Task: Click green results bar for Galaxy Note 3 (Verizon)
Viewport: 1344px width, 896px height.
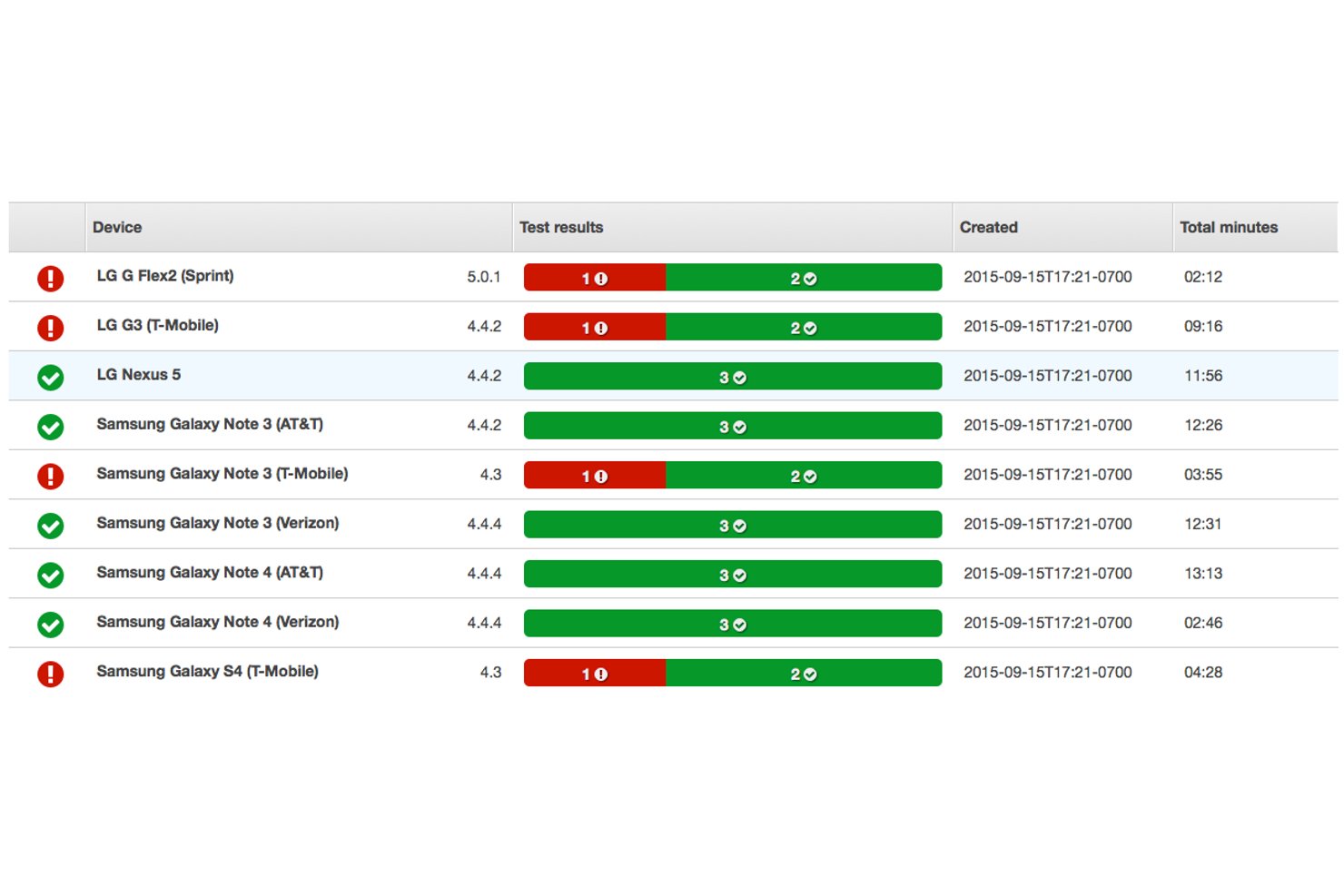Action: point(733,525)
